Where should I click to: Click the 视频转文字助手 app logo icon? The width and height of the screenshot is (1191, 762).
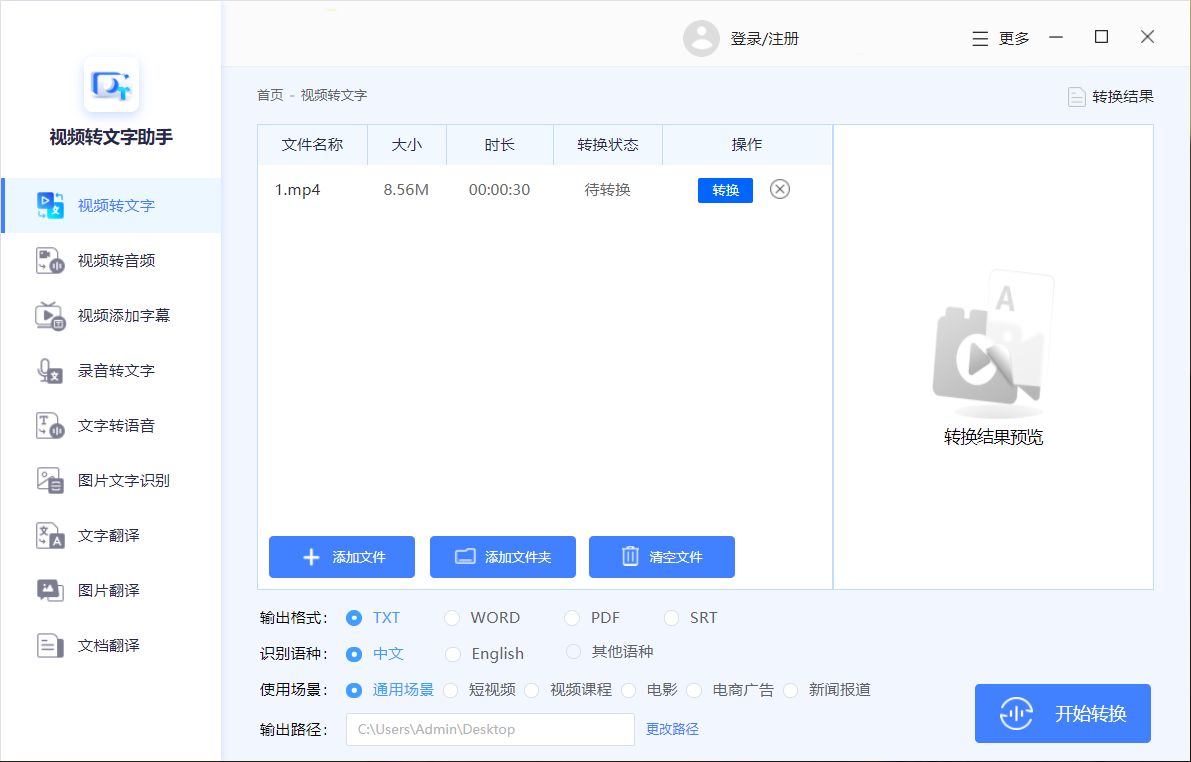(x=111, y=84)
